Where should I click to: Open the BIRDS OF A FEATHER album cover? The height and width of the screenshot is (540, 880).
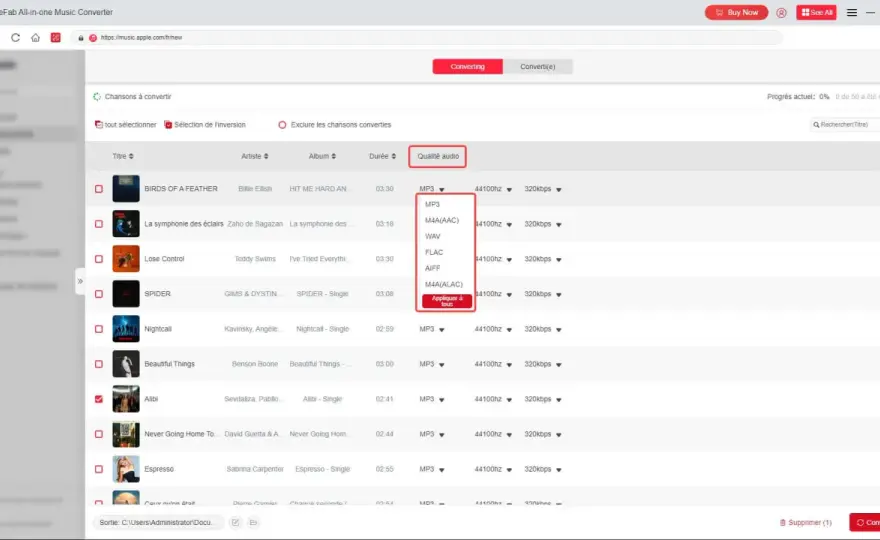[126, 189]
